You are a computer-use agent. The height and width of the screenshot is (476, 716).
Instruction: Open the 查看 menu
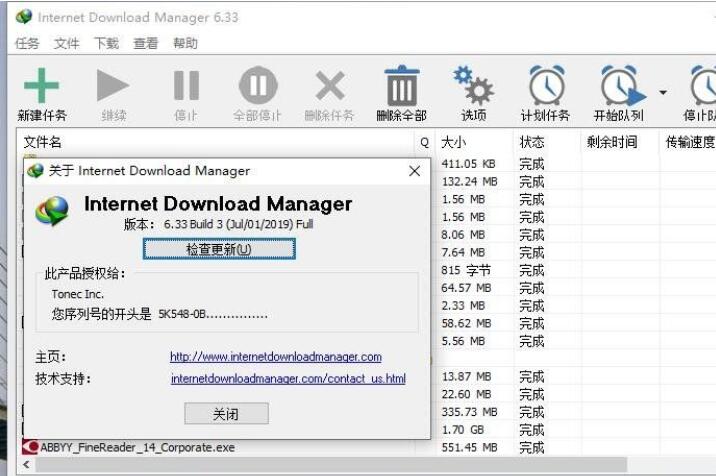146,43
